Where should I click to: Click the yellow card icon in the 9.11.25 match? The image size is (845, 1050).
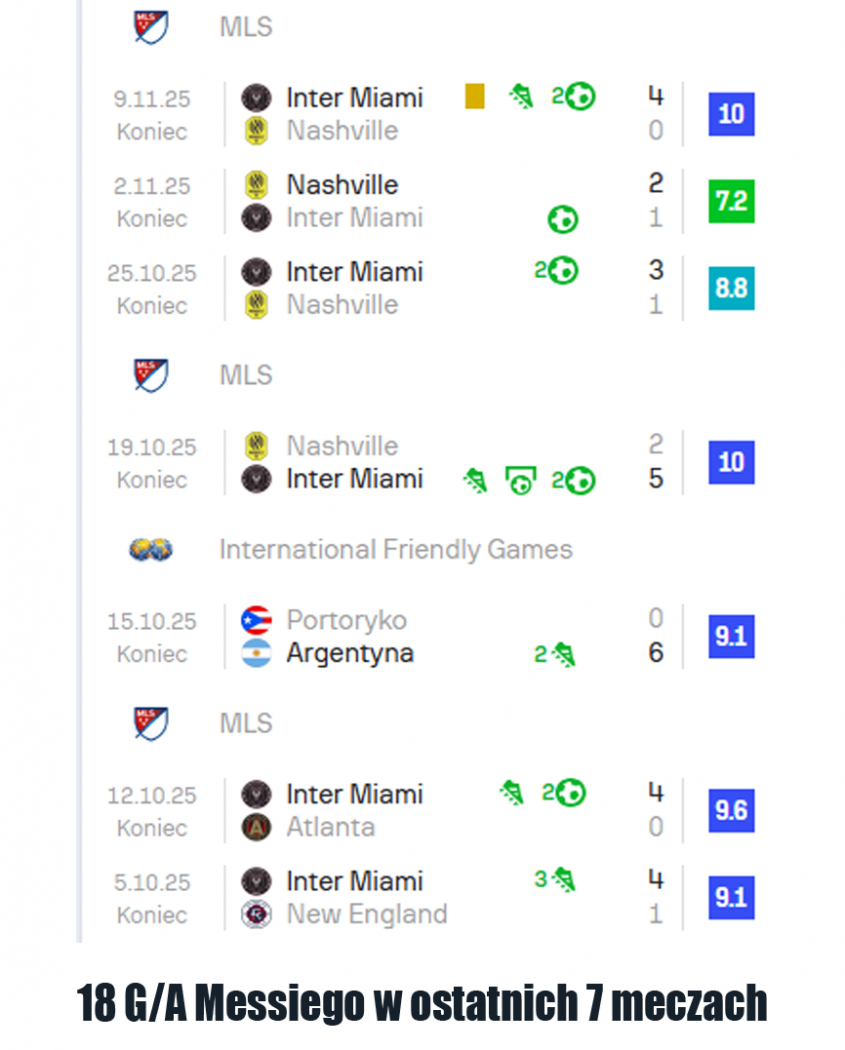[x=475, y=96]
